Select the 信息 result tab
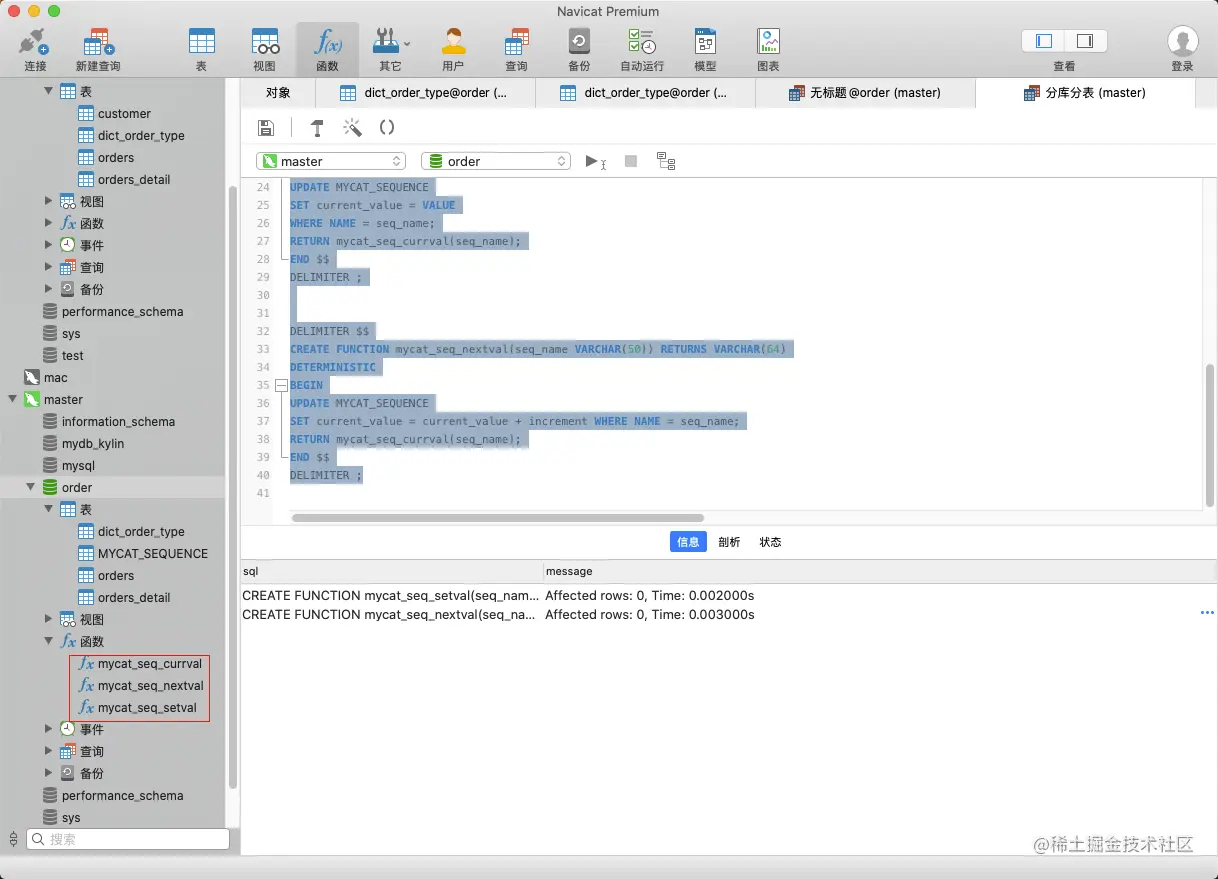This screenshot has height=879, width=1218. click(x=688, y=542)
